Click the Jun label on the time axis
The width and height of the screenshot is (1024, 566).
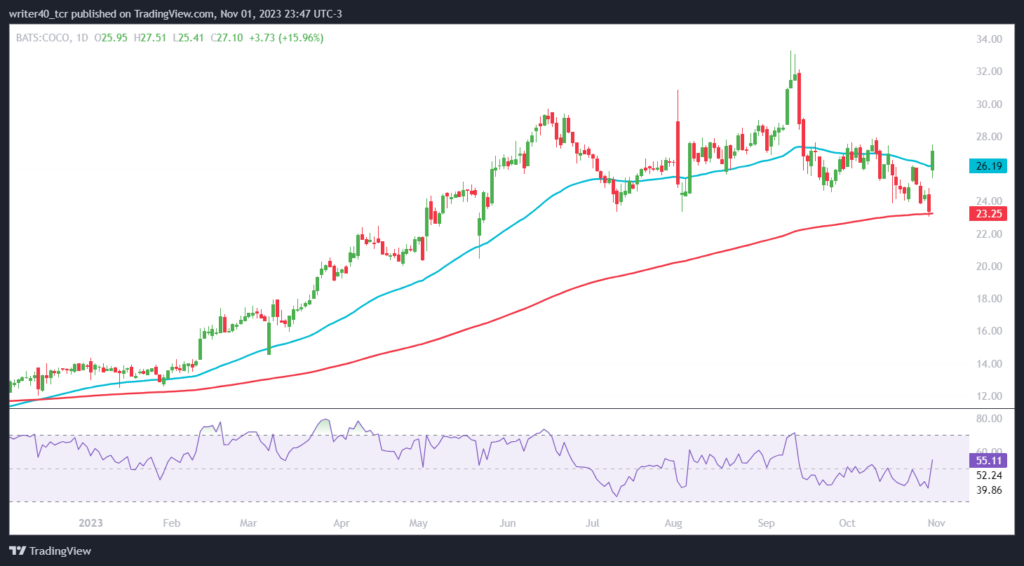click(x=507, y=523)
